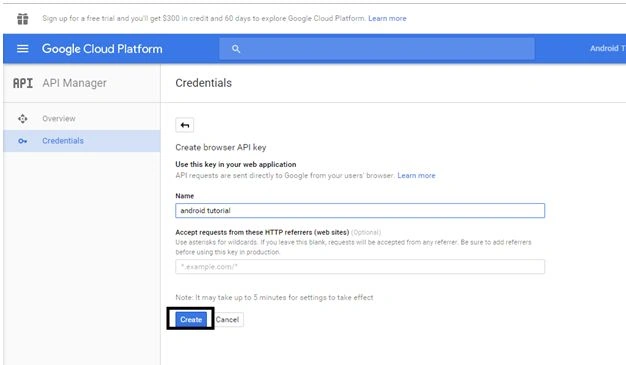Viewport: 626px width, 365px height.
Task: Click inside the top search bar
Action: (x=376, y=49)
